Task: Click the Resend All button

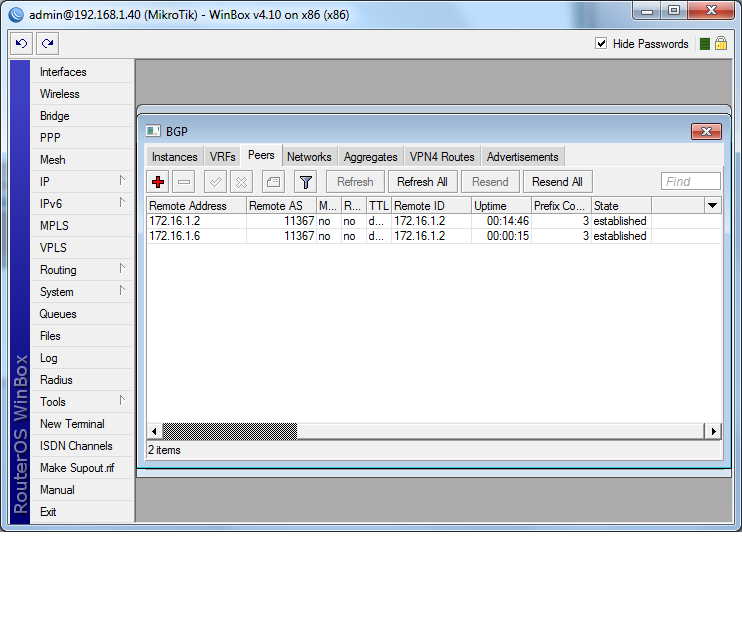Action: (x=557, y=182)
